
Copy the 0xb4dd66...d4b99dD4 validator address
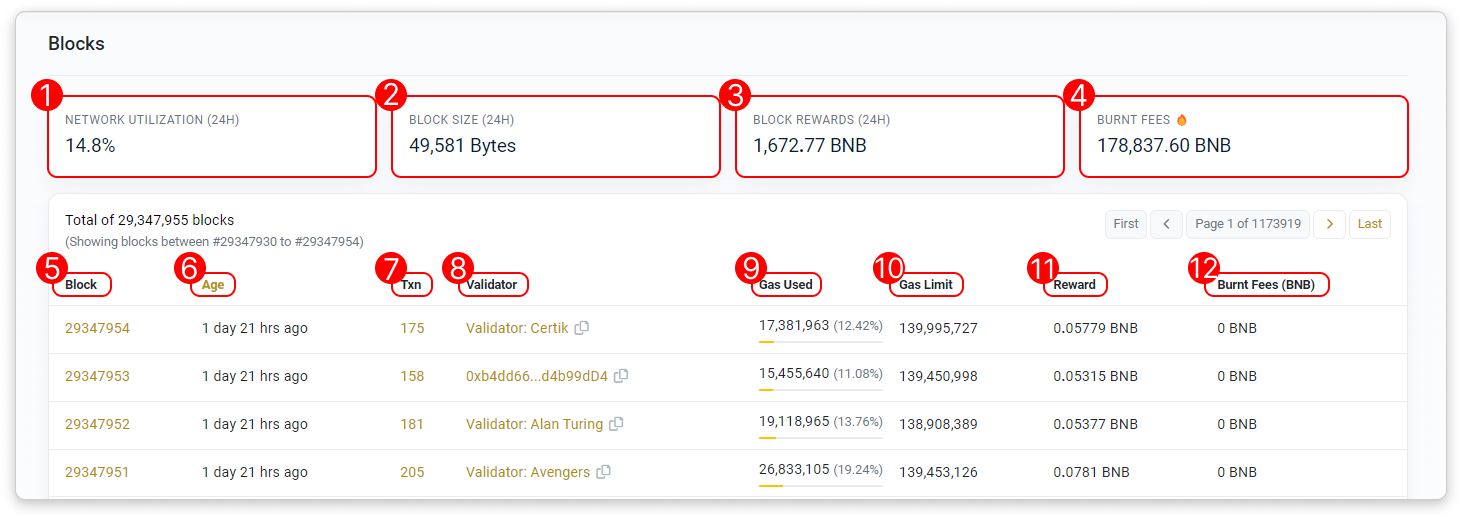point(621,376)
